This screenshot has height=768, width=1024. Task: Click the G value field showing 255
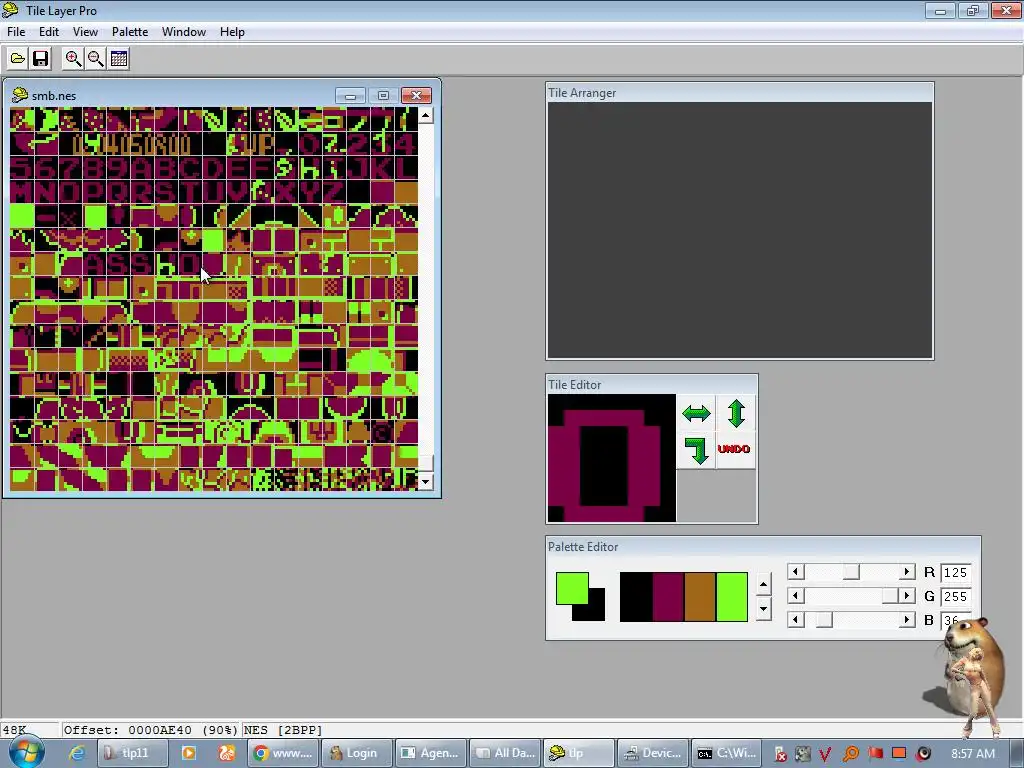click(955, 596)
